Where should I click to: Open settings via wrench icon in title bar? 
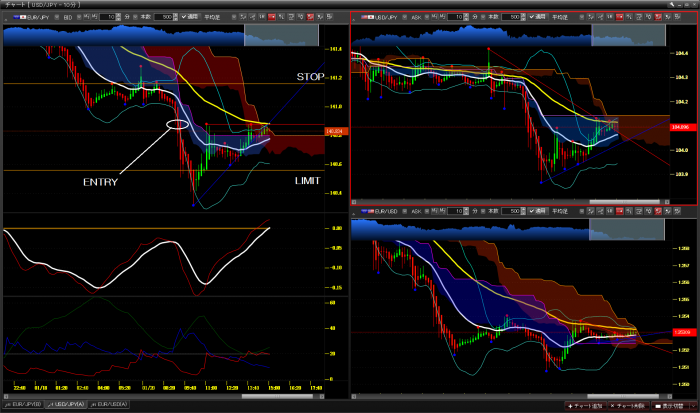point(671,4)
